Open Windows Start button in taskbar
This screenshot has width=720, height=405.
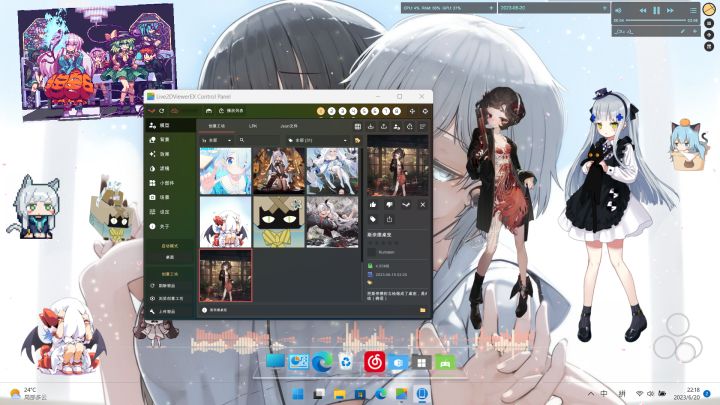click(x=298, y=394)
